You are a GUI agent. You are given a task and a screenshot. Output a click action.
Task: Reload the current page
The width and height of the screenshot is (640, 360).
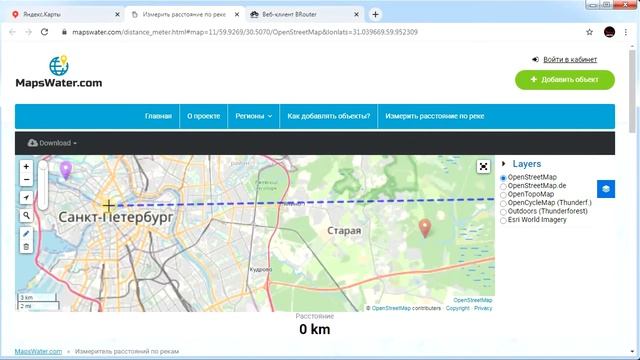[44, 32]
